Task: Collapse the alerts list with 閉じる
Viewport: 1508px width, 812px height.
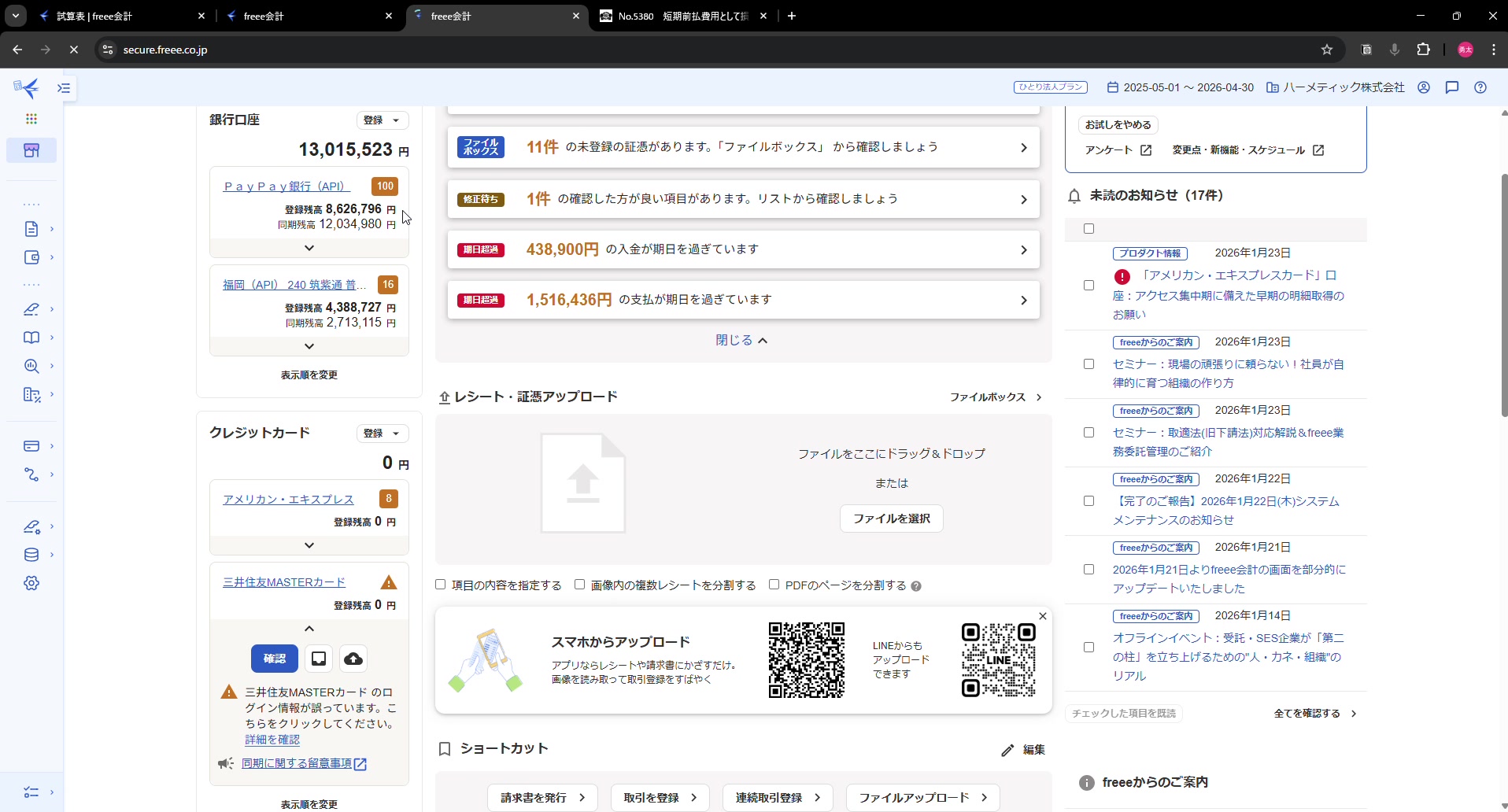Action: click(741, 340)
